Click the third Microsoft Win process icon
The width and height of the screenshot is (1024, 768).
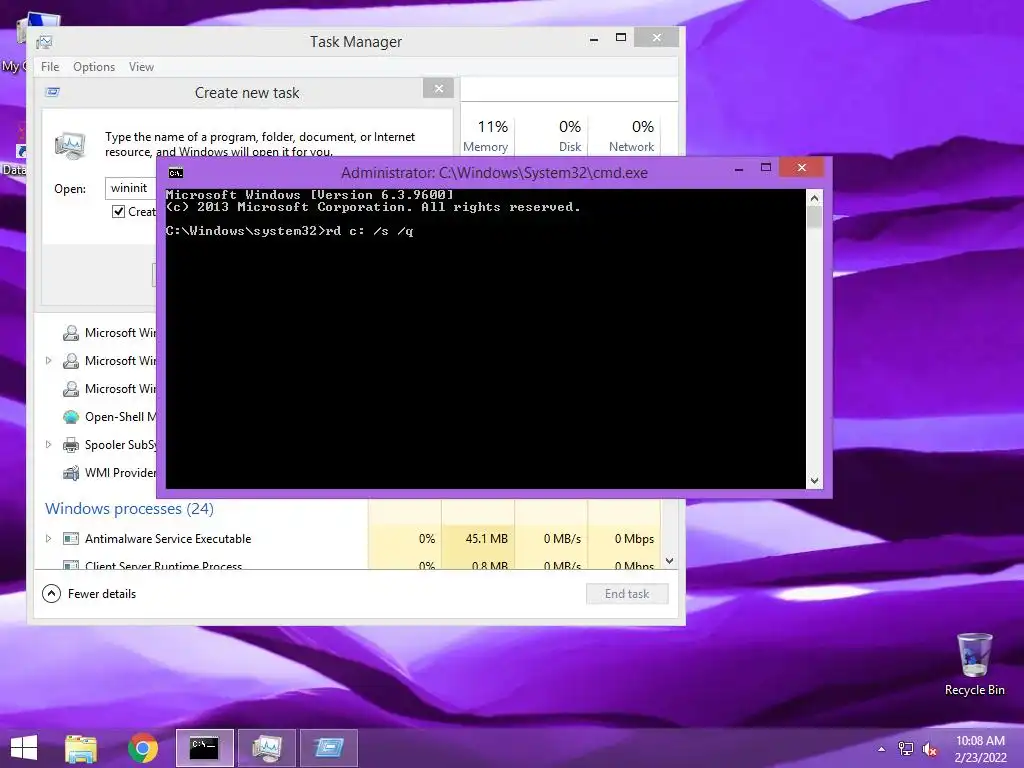click(x=71, y=389)
